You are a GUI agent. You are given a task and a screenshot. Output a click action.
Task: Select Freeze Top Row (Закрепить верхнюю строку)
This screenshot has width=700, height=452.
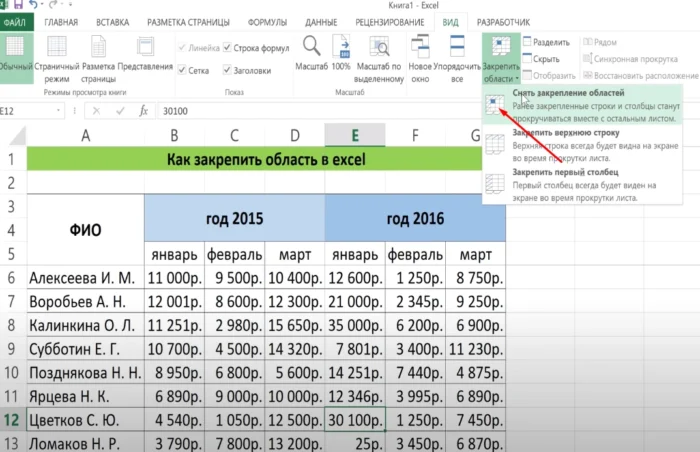click(x=570, y=132)
